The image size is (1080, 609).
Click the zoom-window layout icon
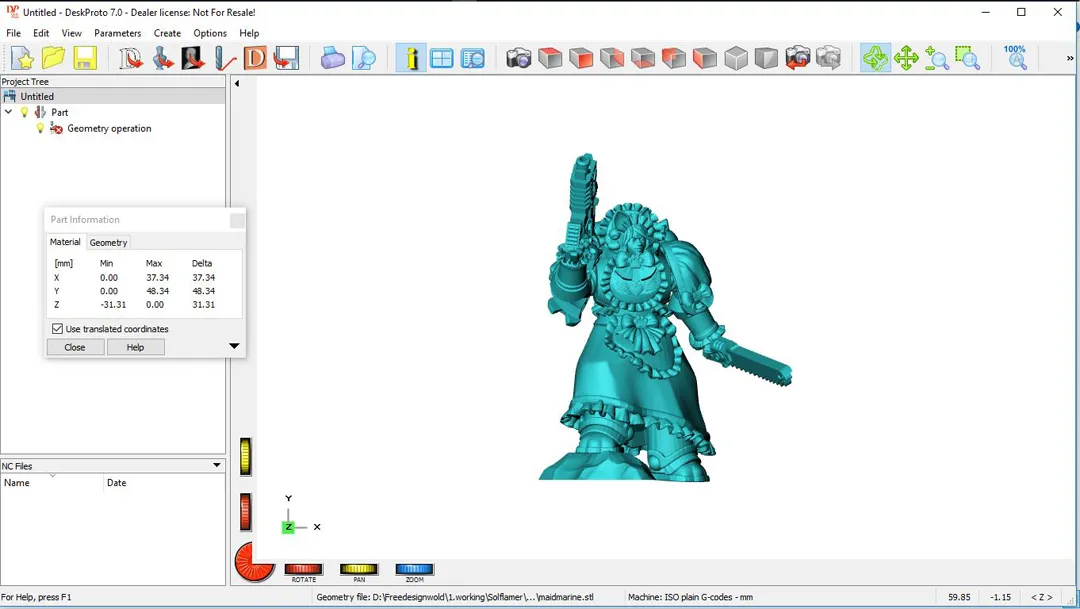472,59
